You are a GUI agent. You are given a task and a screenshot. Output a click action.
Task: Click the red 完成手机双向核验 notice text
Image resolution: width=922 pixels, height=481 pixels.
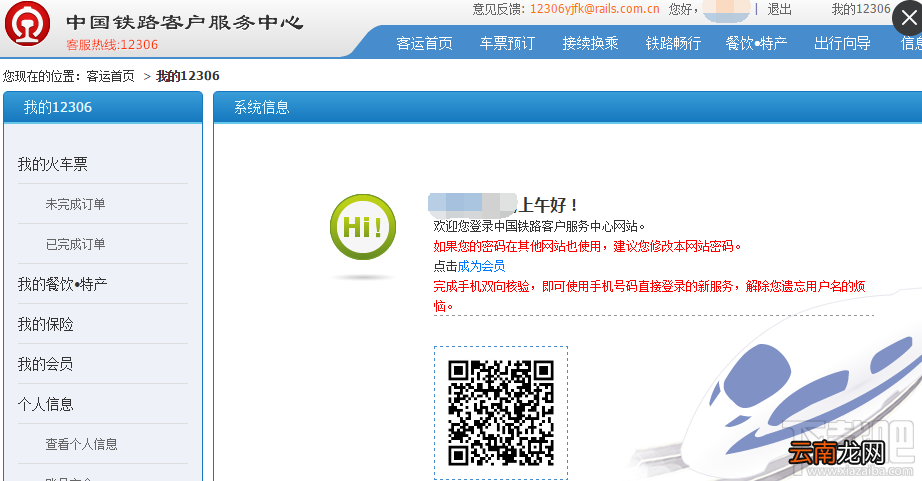click(650, 296)
